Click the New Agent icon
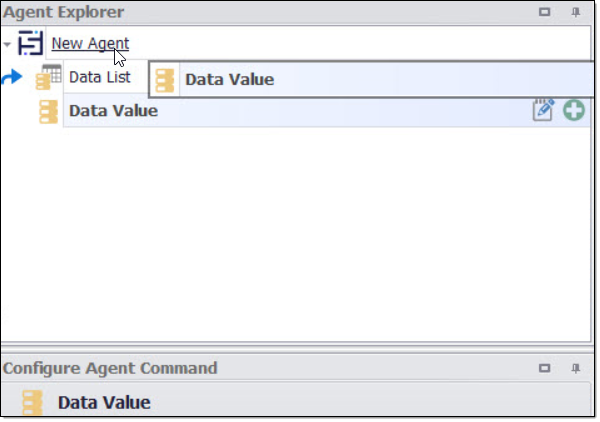Viewport: 600px width, 422px height. (x=31, y=44)
